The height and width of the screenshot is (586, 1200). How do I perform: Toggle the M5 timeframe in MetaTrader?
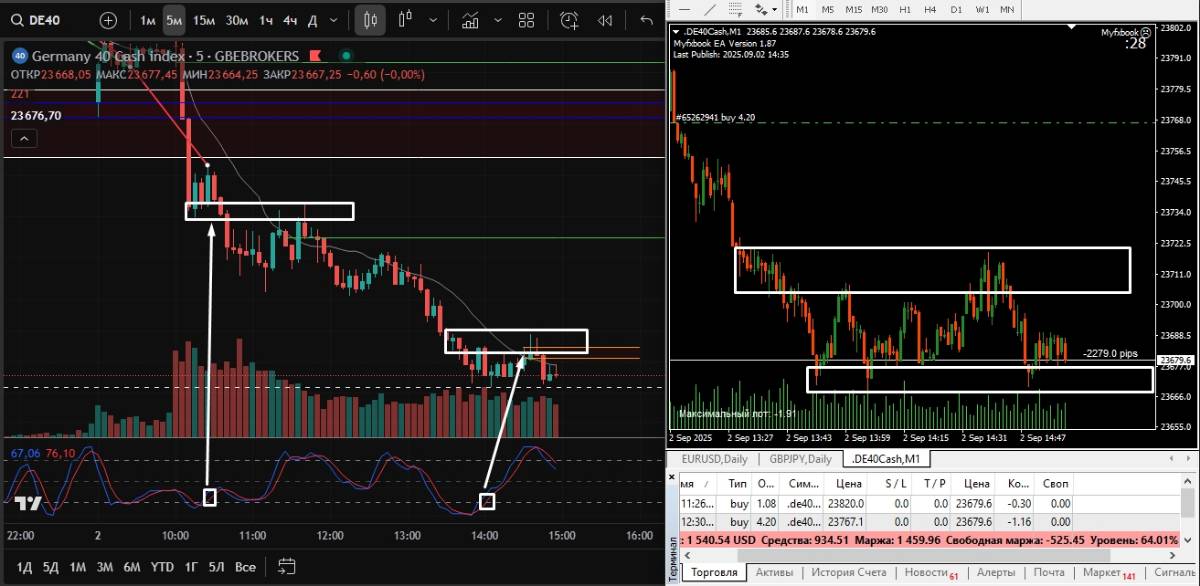click(x=827, y=9)
